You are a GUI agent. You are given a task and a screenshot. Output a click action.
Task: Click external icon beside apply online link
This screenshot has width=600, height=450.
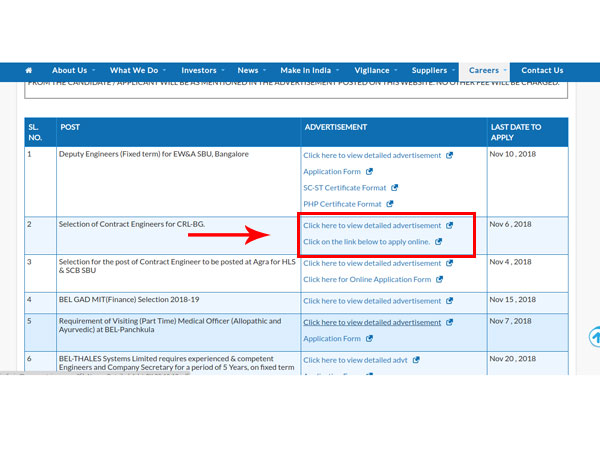click(439, 241)
